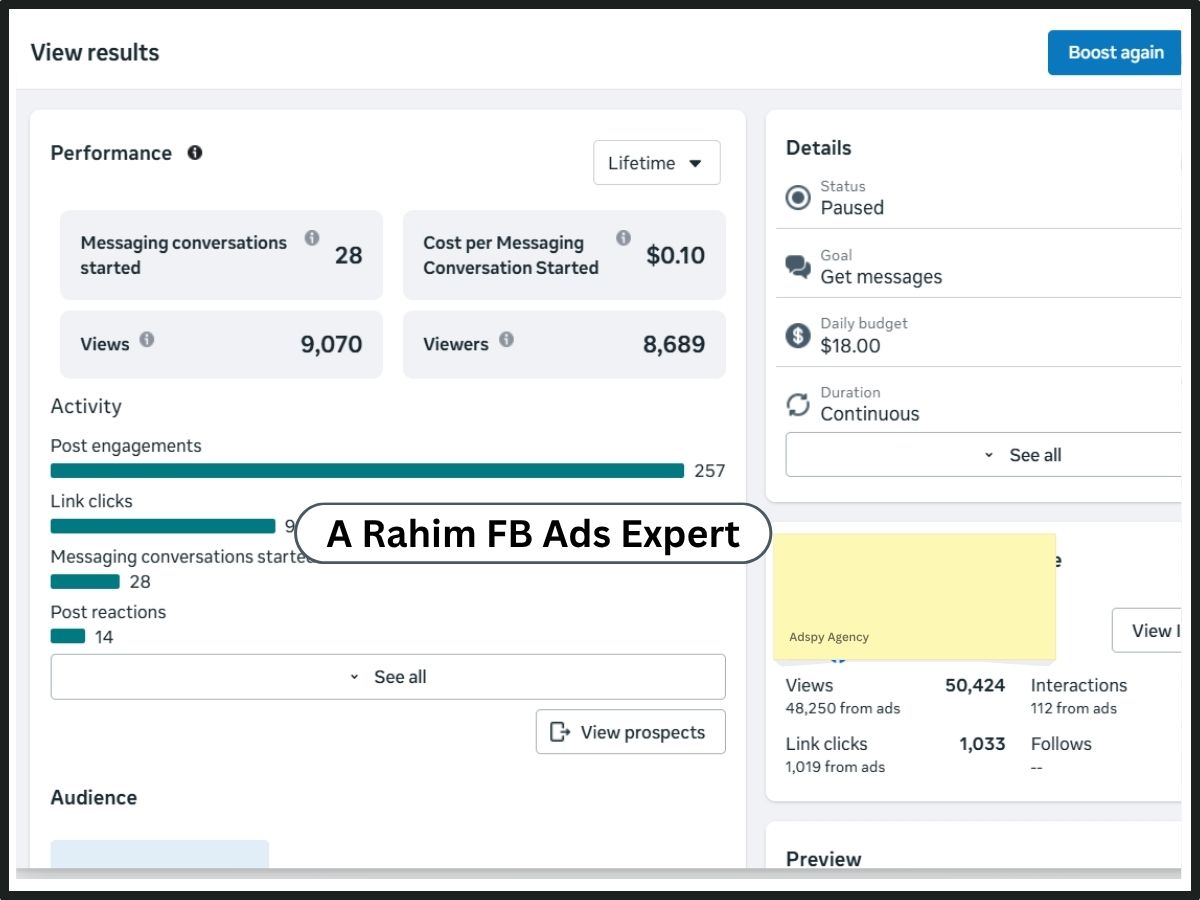Expand See all in Details panel
Viewport: 1200px width, 900px height.
tap(984, 455)
